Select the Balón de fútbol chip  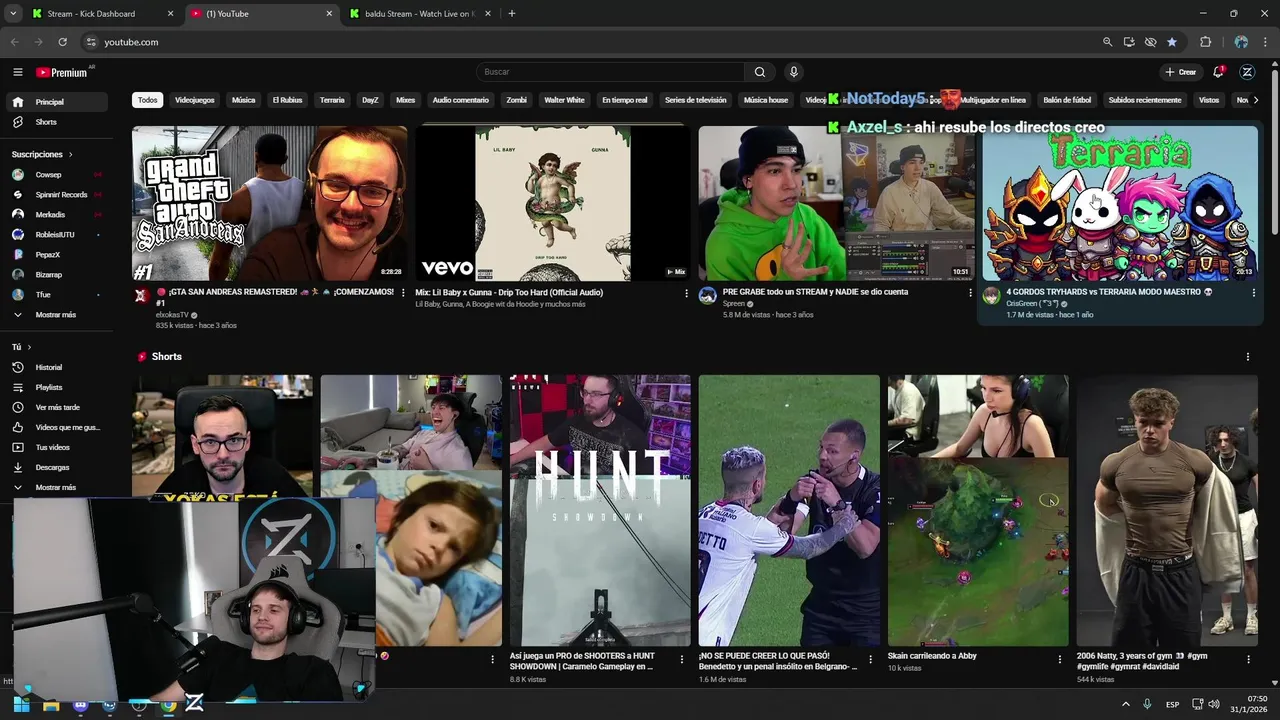(x=1067, y=100)
